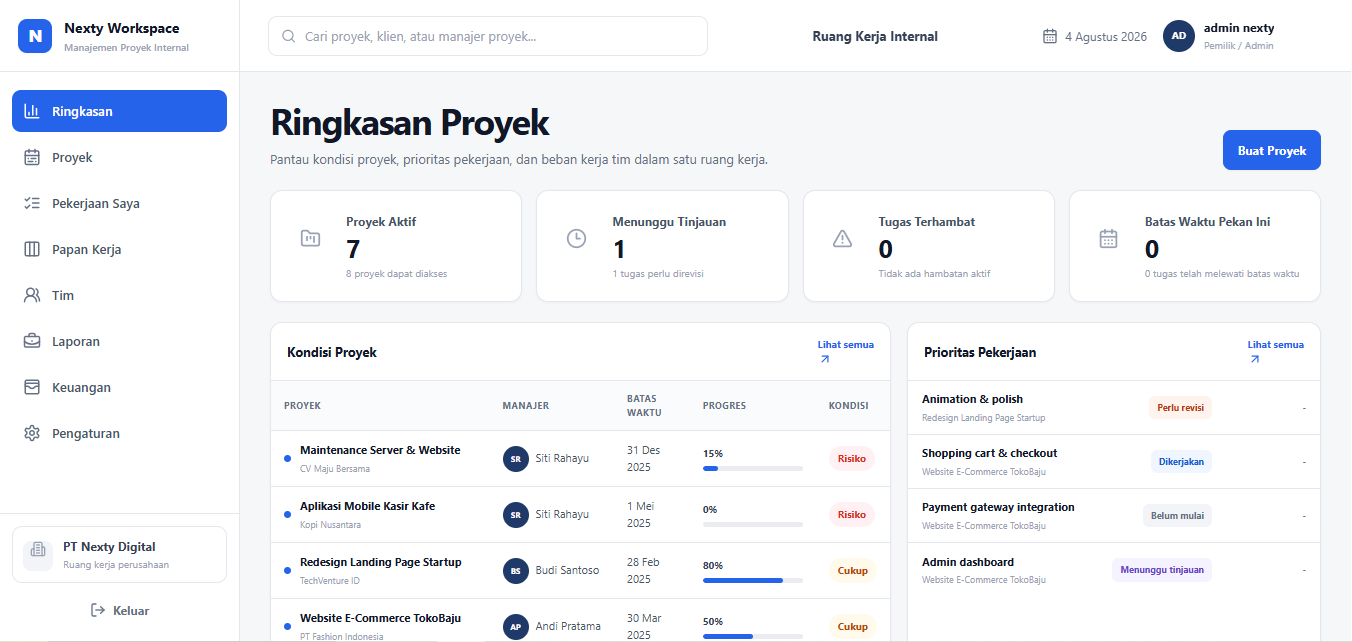
Task: Click the folder icon on Proyek Aktif card
Action: [310, 238]
